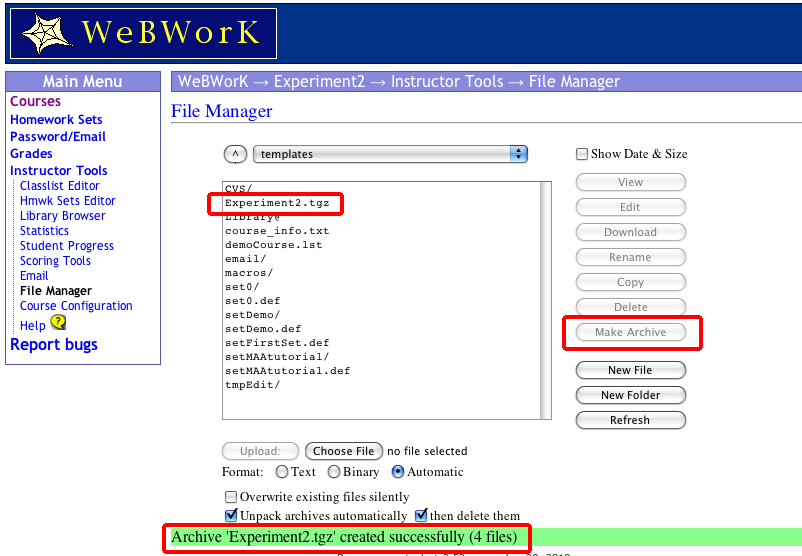Image resolution: width=802 pixels, height=556 pixels.
Task: Select Text upload format
Action: pos(282,472)
